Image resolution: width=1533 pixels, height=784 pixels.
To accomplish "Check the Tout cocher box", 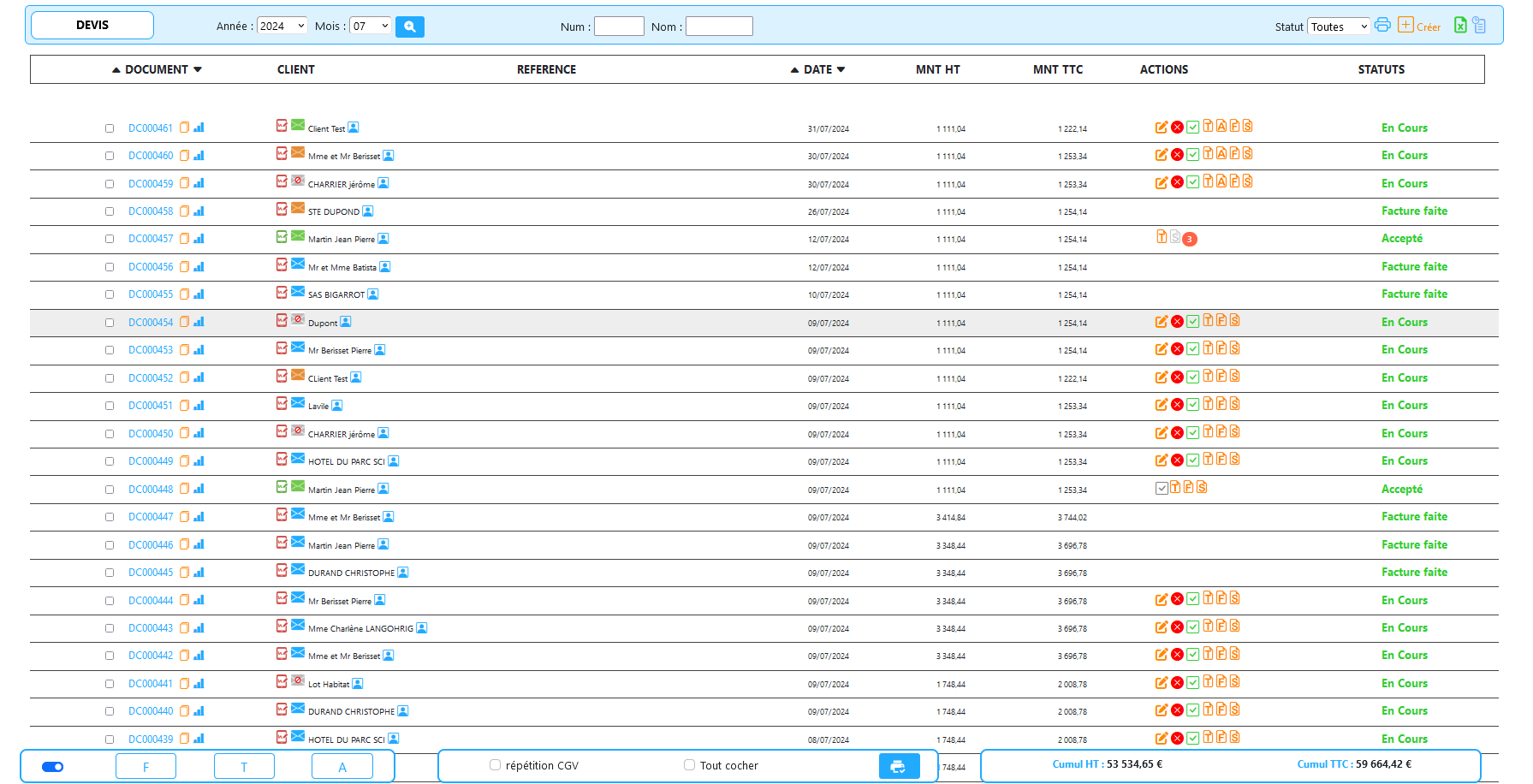I will 689,765.
